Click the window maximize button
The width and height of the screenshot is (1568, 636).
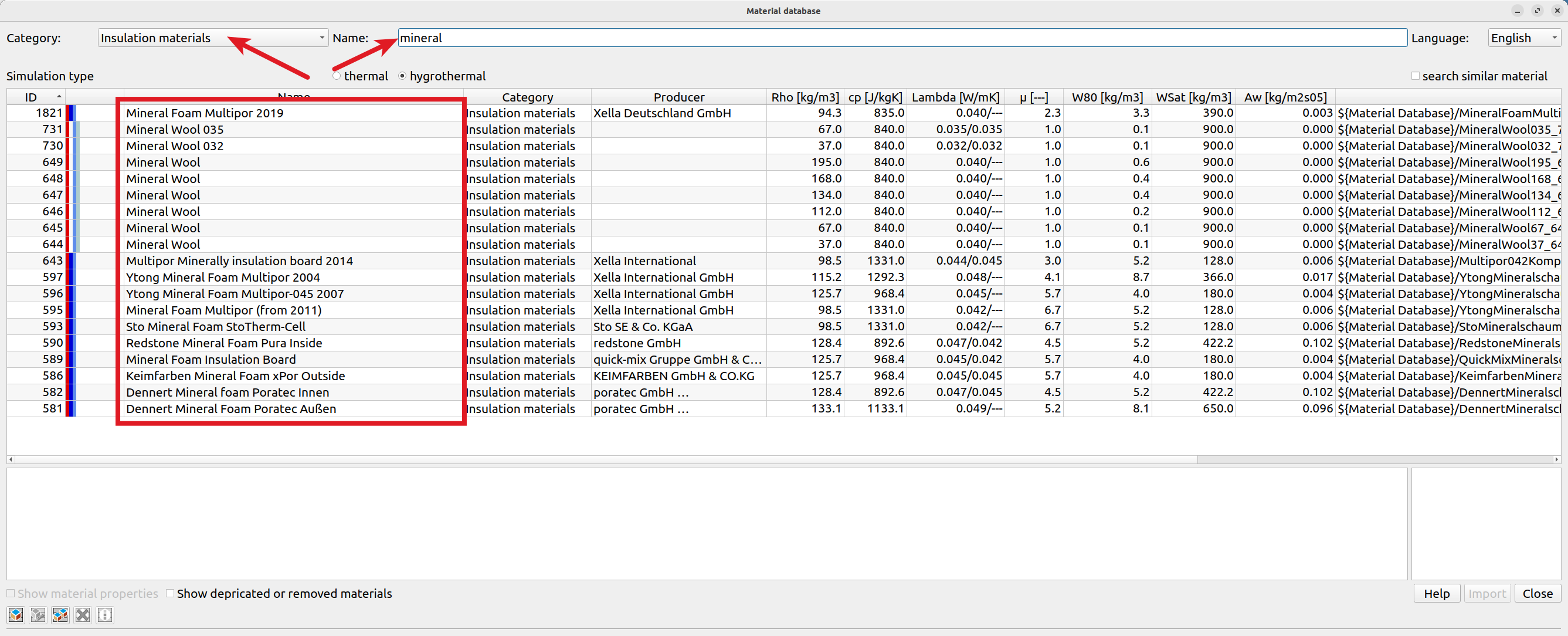1537,11
